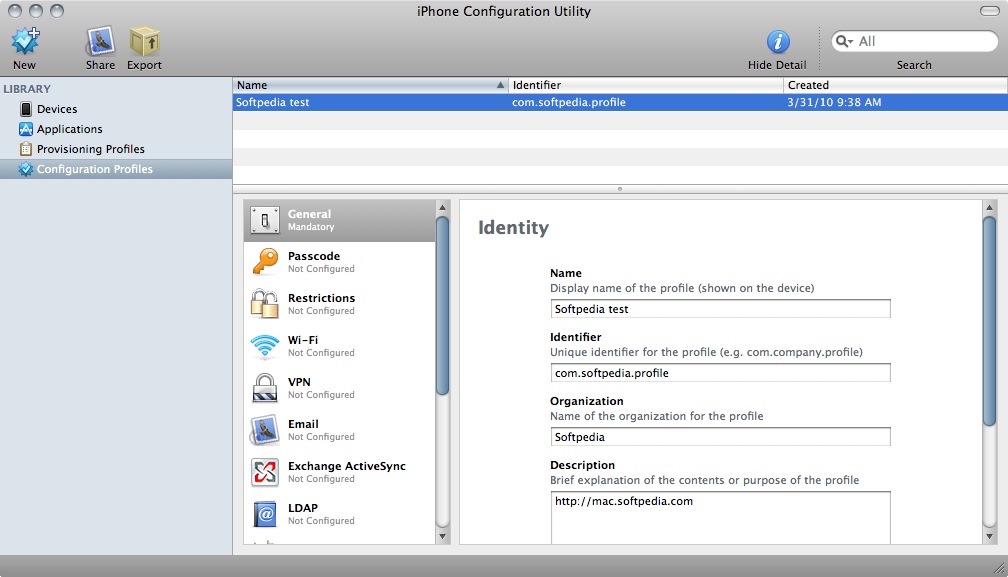1008x577 pixels.
Task: Click the payload list scroll up arrow
Action: (x=442, y=208)
